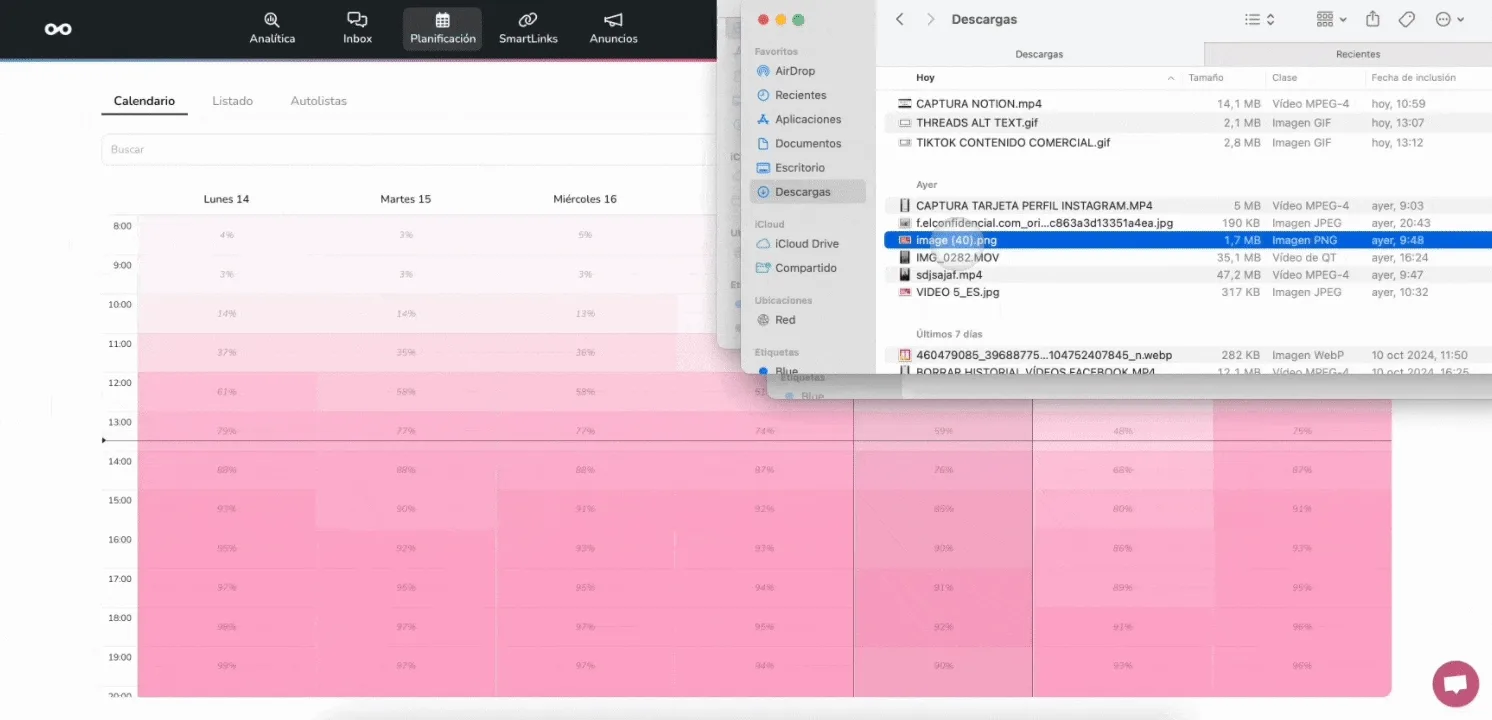1492x720 pixels.
Task: Open the chat support bubble
Action: (x=1456, y=684)
